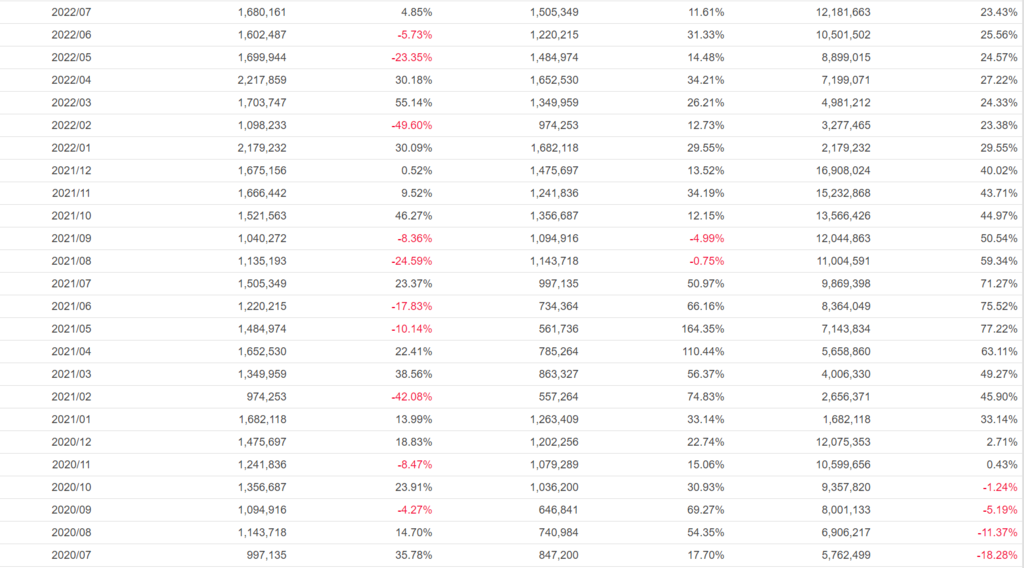Select the red -42.08% value

411,396
